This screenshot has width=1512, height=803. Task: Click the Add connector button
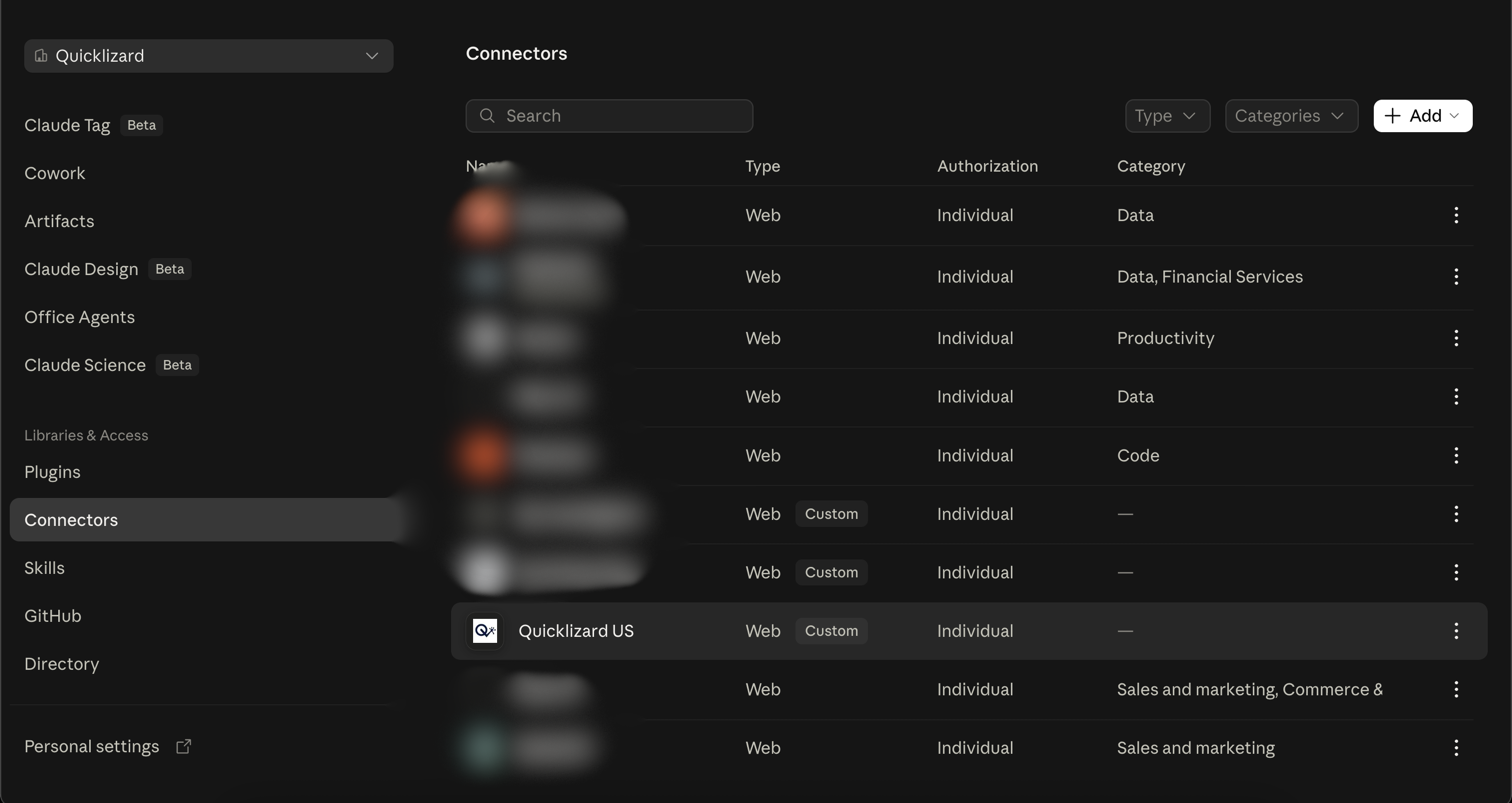pos(1422,116)
